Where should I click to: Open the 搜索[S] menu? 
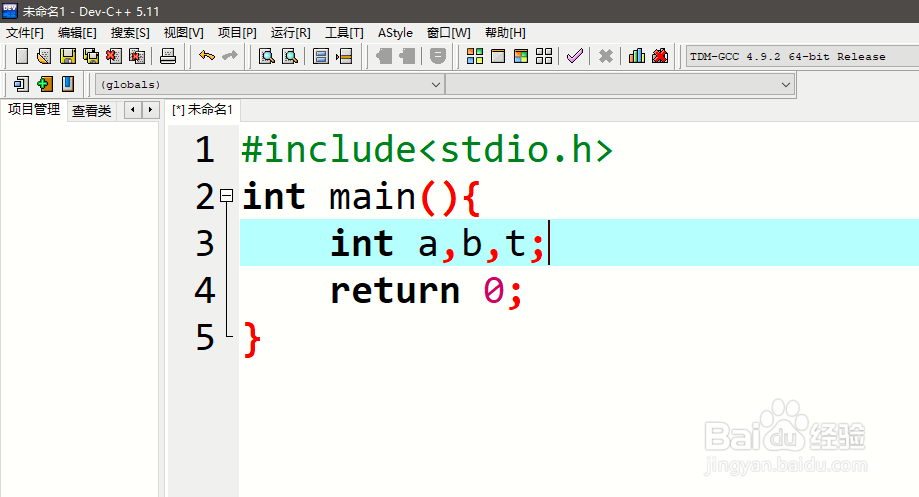(130, 33)
